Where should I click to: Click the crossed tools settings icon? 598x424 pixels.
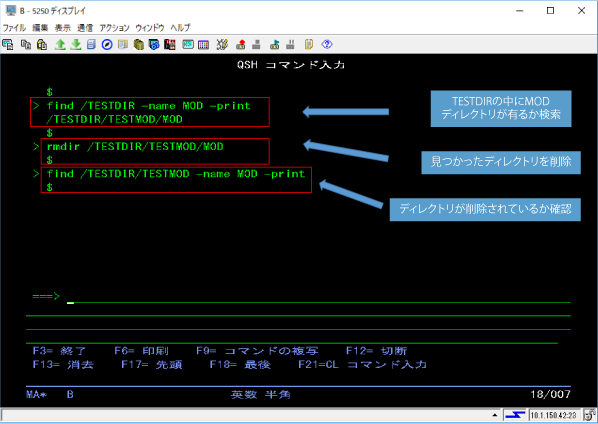click(x=222, y=45)
